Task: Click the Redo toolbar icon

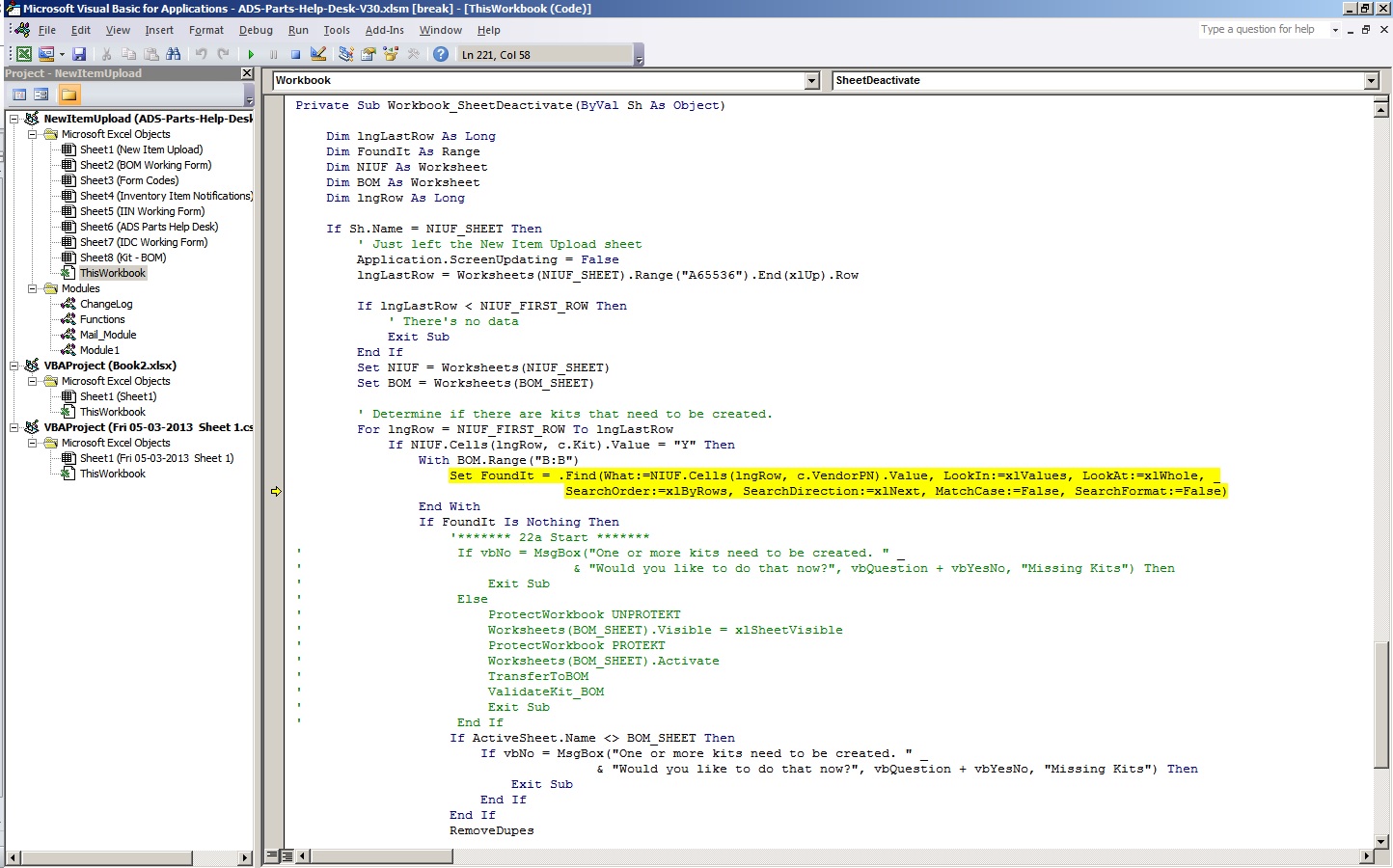Action: (x=224, y=55)
